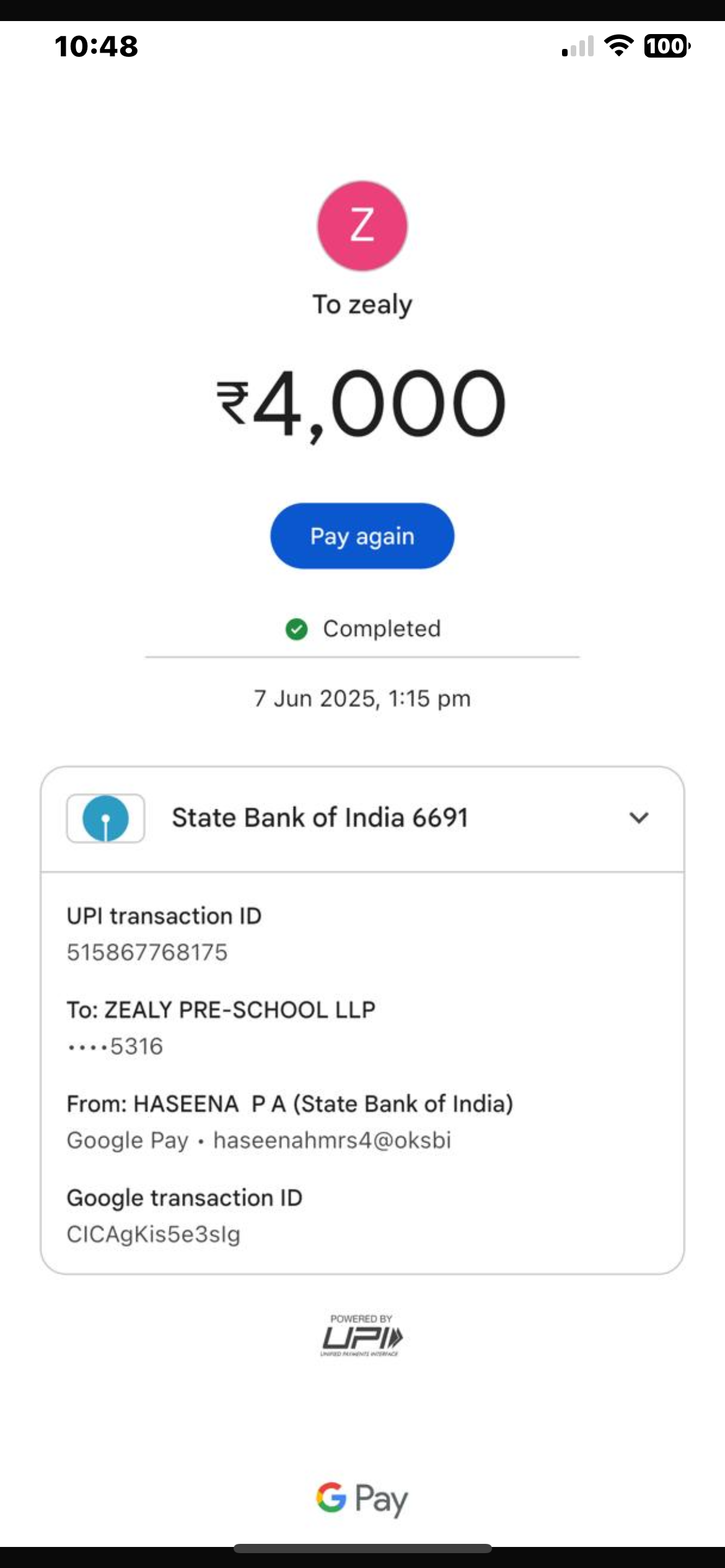Expand bank details with the chevron arrow

tap(639, 818)
